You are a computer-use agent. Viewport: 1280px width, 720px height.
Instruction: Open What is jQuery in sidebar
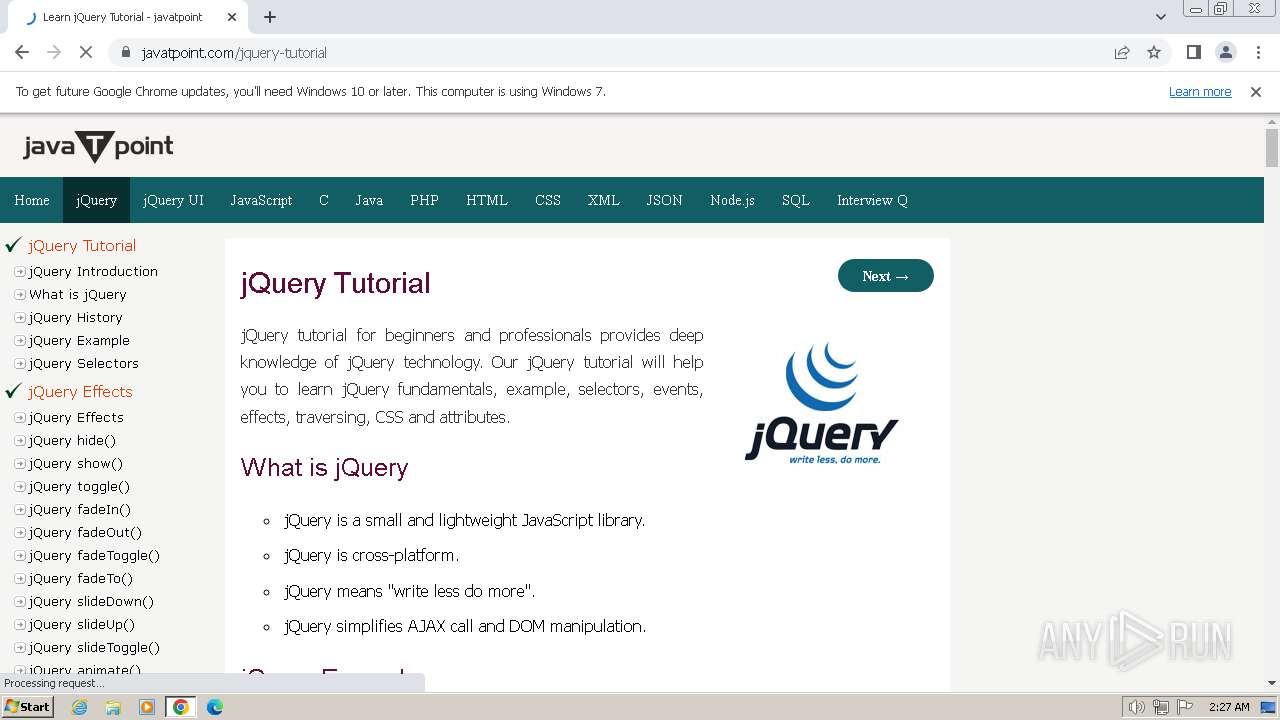coord(78,294)
